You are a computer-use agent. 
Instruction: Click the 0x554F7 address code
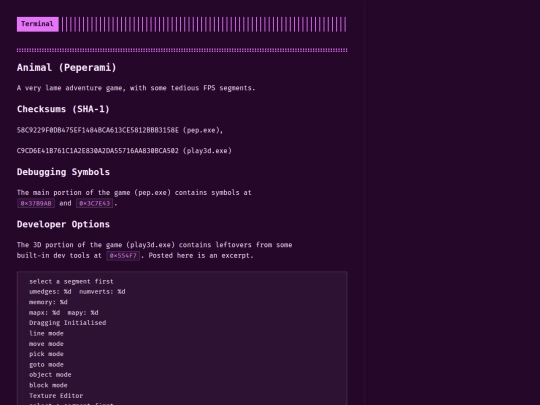123,256
